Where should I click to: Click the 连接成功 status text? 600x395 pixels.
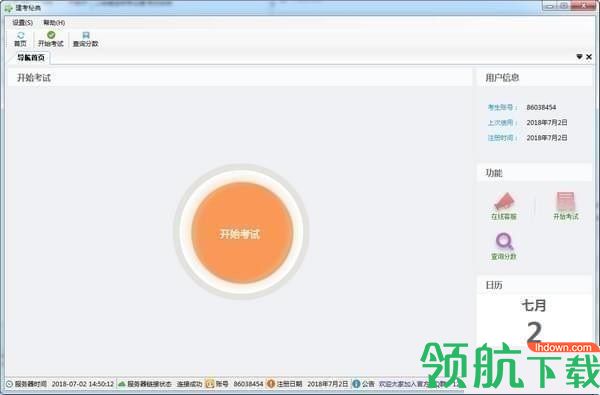pyautogui.click(x=189, y=384)
